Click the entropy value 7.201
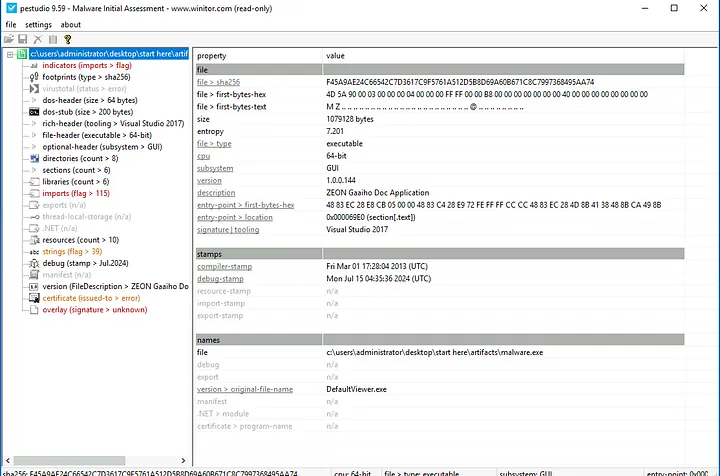 click(335, 131)
